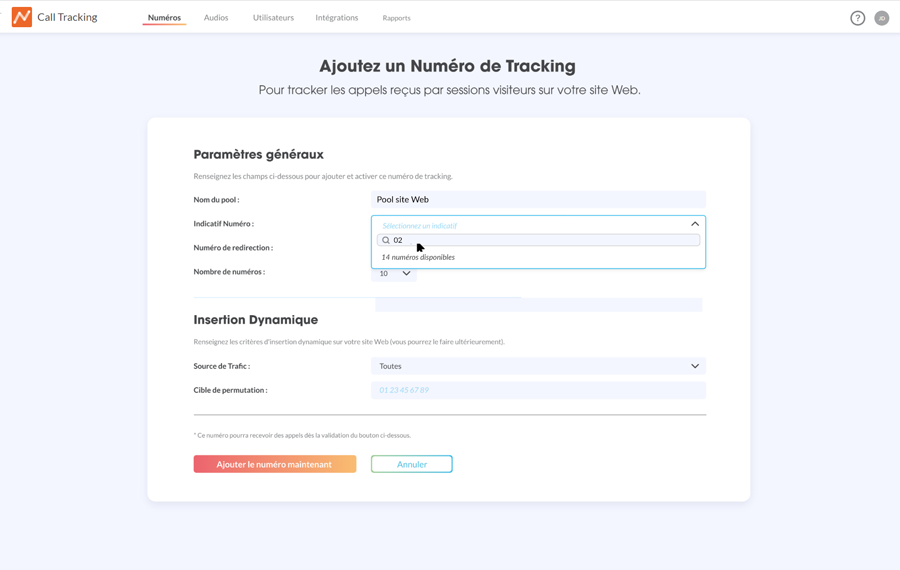Screen dimensions: 900x570
Task: Click the "Sélectionnez un indicatif" placeholder
Action: 420,225
